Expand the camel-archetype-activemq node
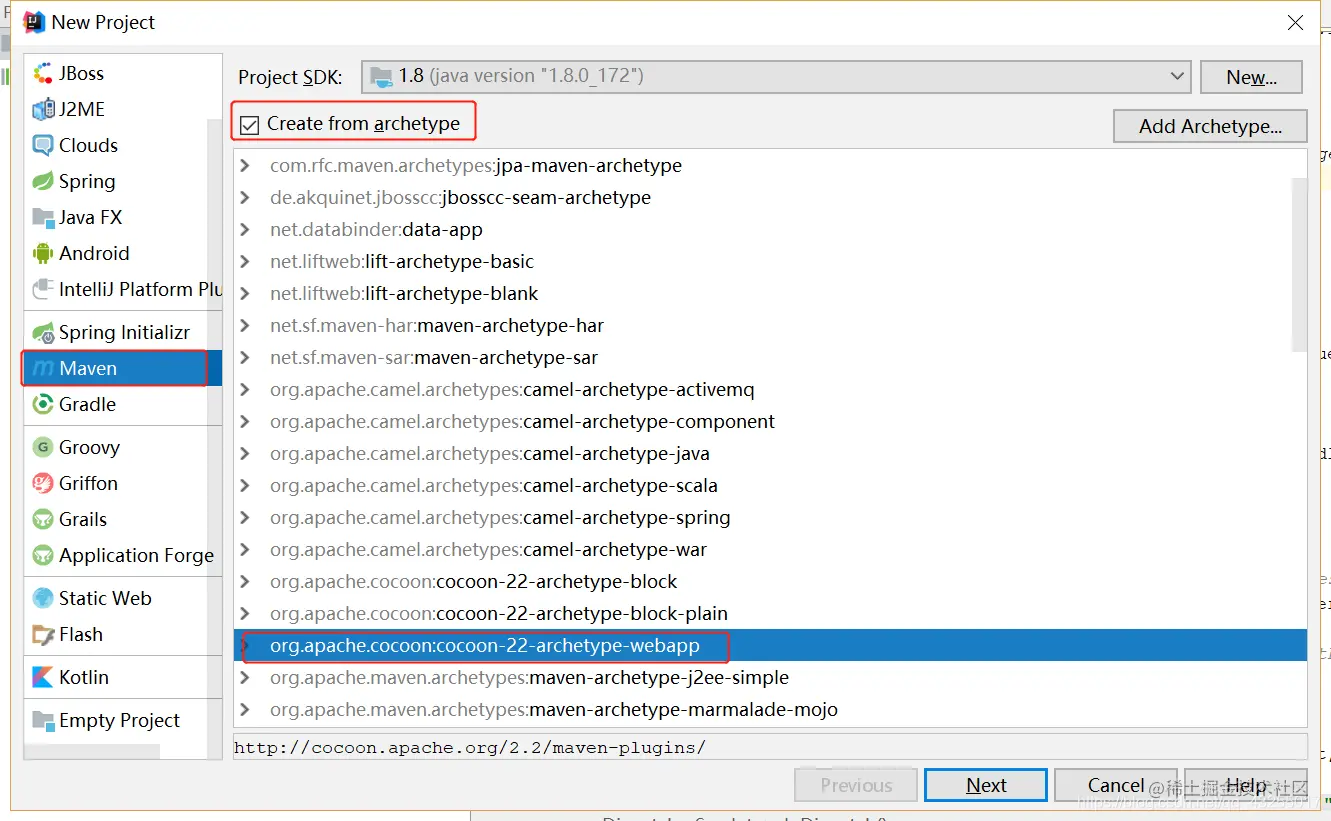 click(246, 390)
